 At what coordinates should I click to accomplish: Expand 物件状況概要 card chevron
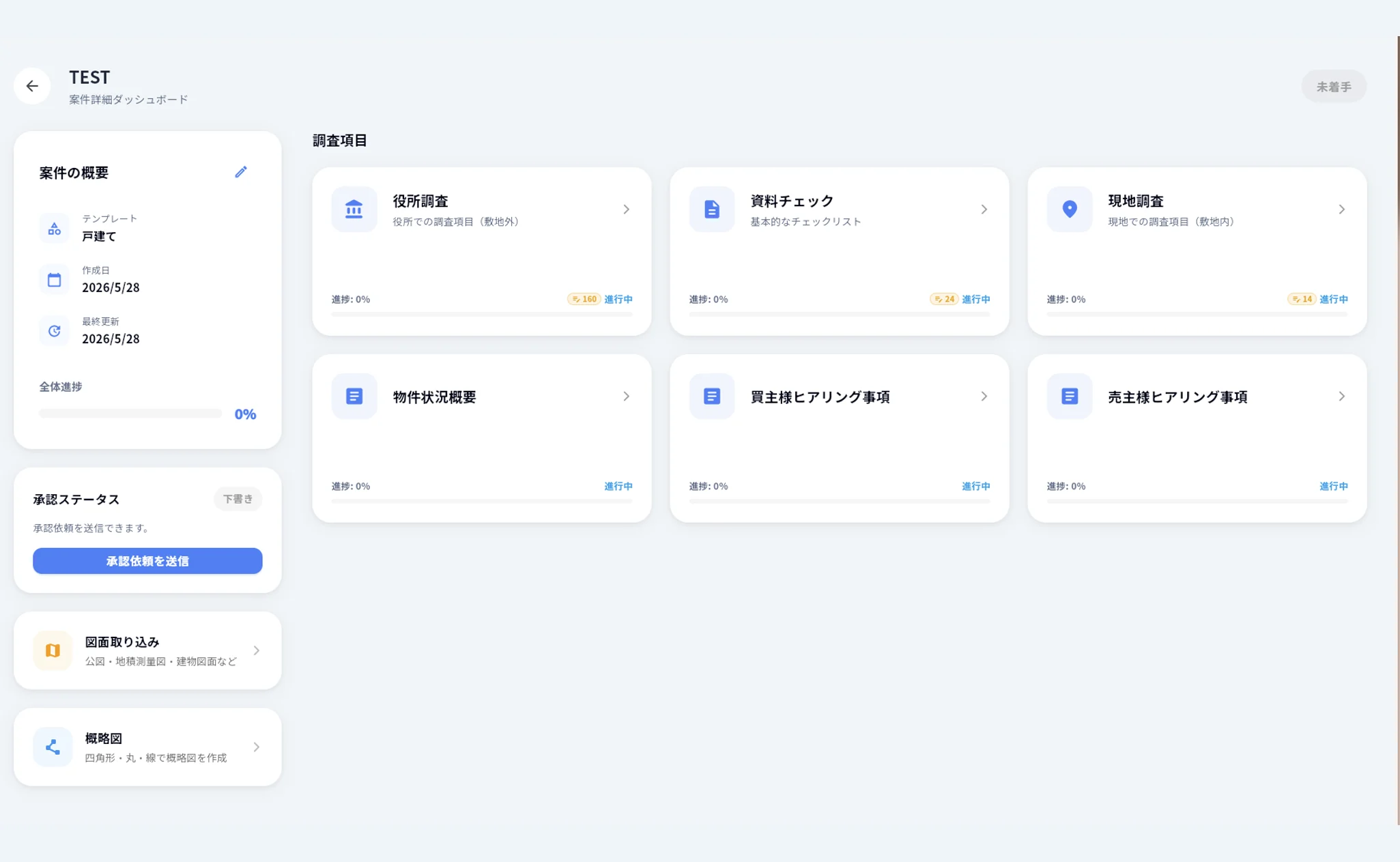(x=626, y=397)
